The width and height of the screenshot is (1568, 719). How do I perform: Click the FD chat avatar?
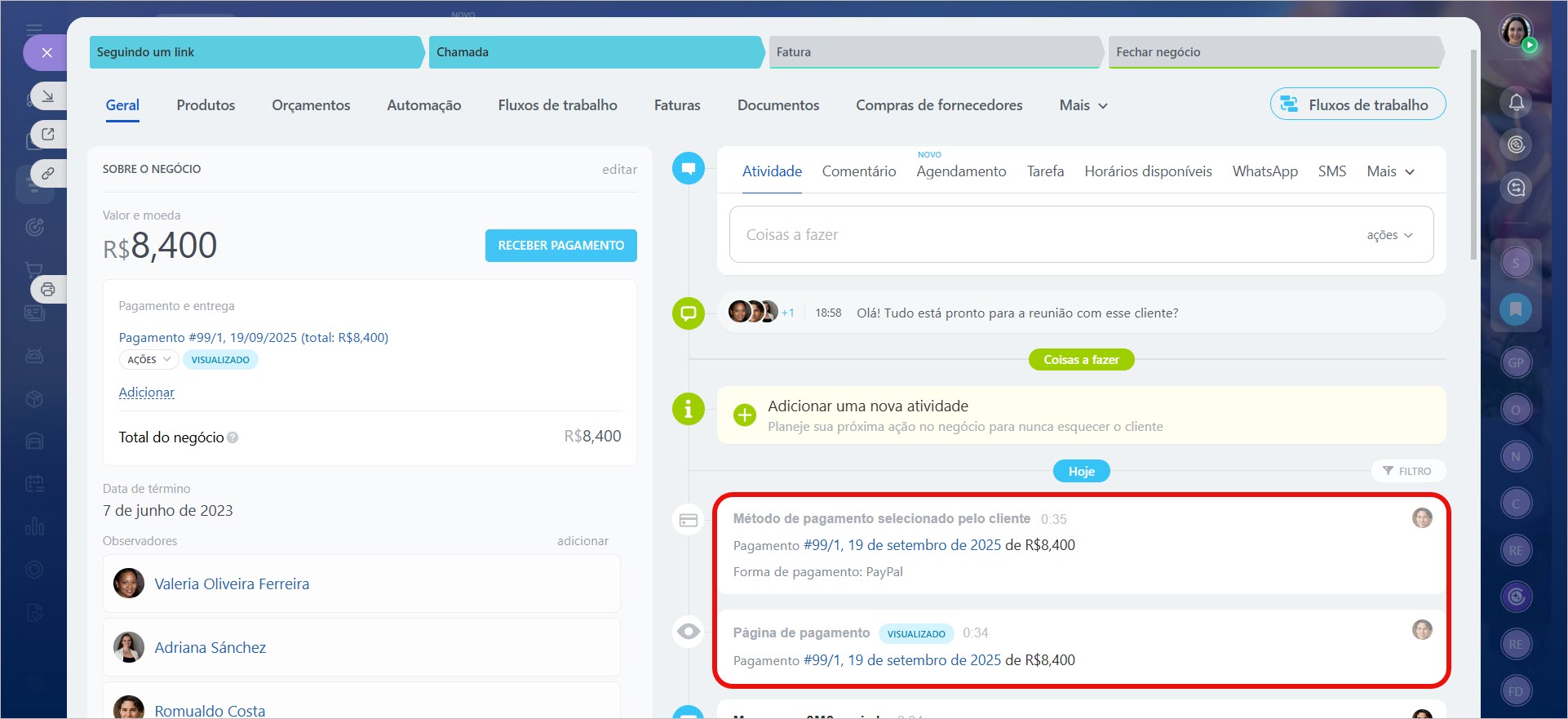tap(1516, 690)
